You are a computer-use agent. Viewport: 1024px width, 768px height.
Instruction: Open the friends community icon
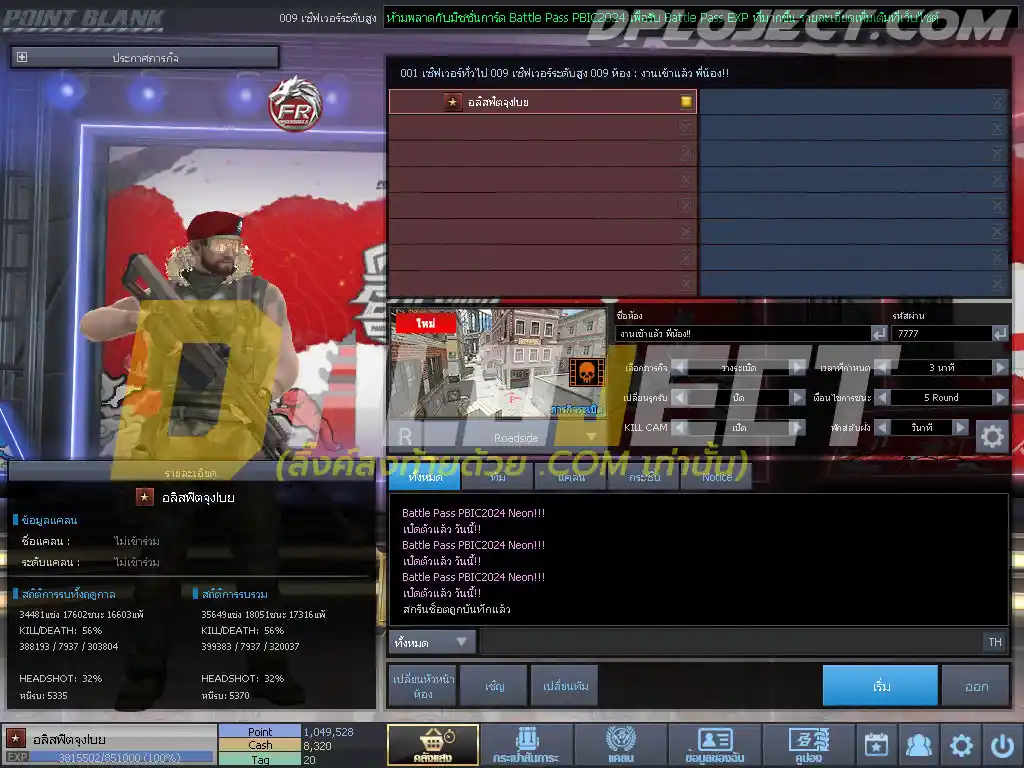pos(918,744)
